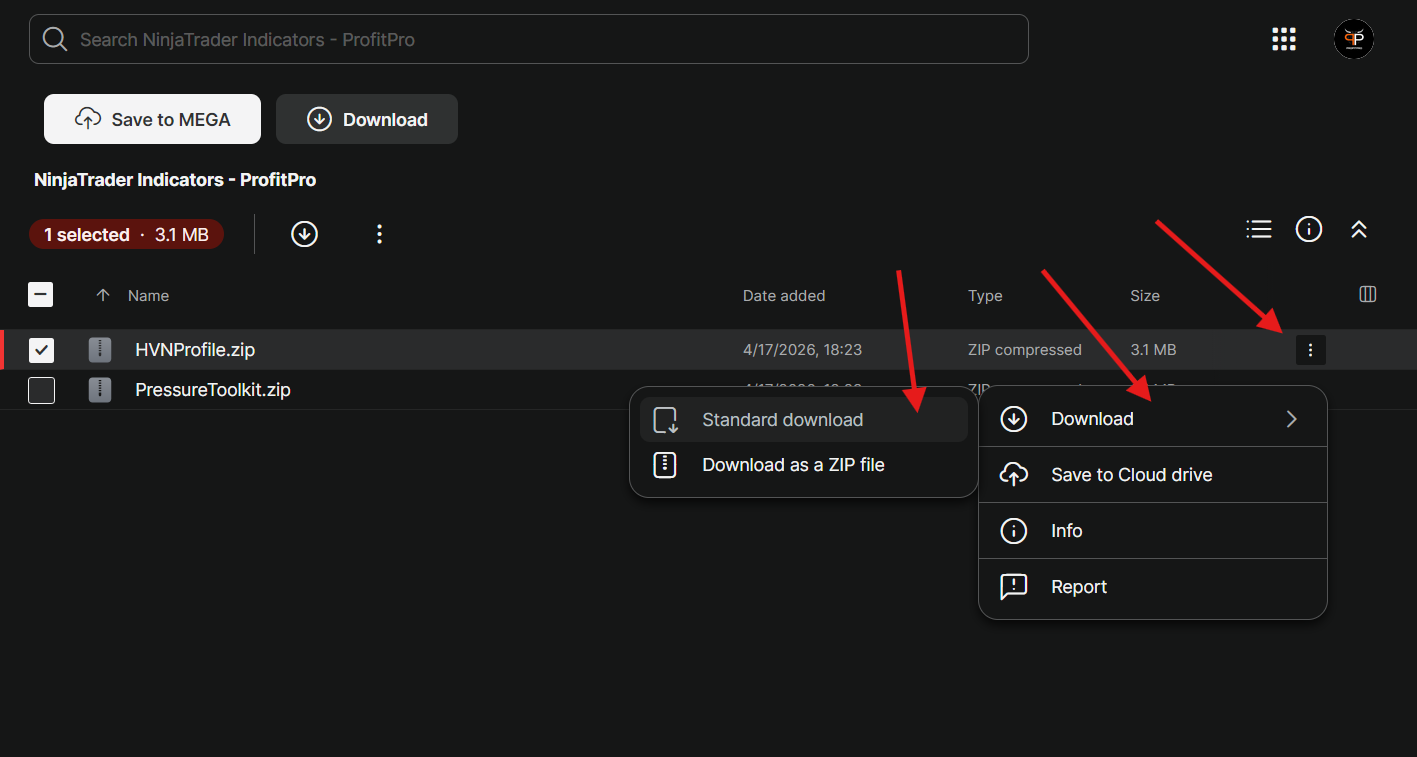The height and width of the screenshot is (757, 1417).
Task: Open three-dot menu for HVNProfile.zip row
Action: [x=1310, y=350]
